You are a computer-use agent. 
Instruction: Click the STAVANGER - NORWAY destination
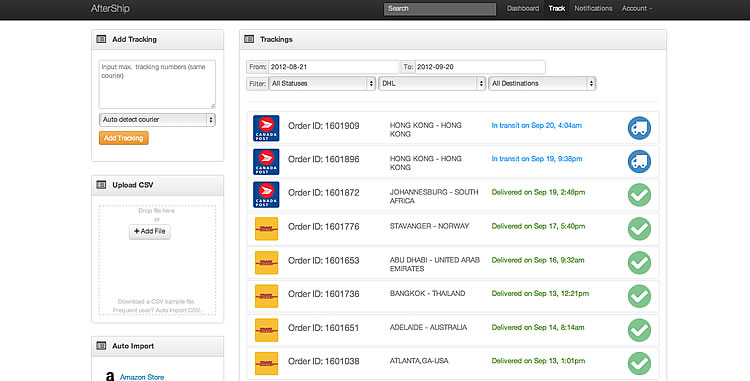click(429, 226)
